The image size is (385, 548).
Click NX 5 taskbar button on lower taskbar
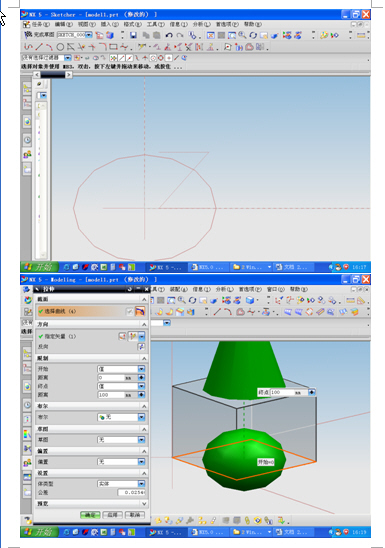[166, 532]
